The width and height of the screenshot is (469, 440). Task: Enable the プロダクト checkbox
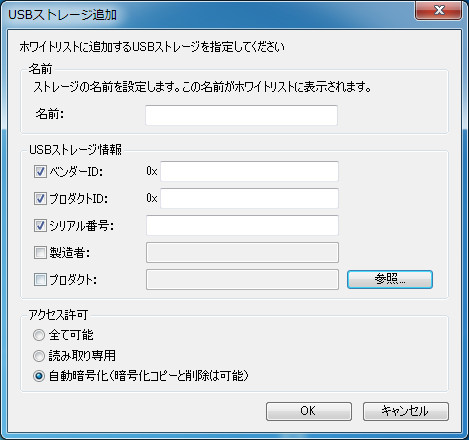(x=40, y=280)
